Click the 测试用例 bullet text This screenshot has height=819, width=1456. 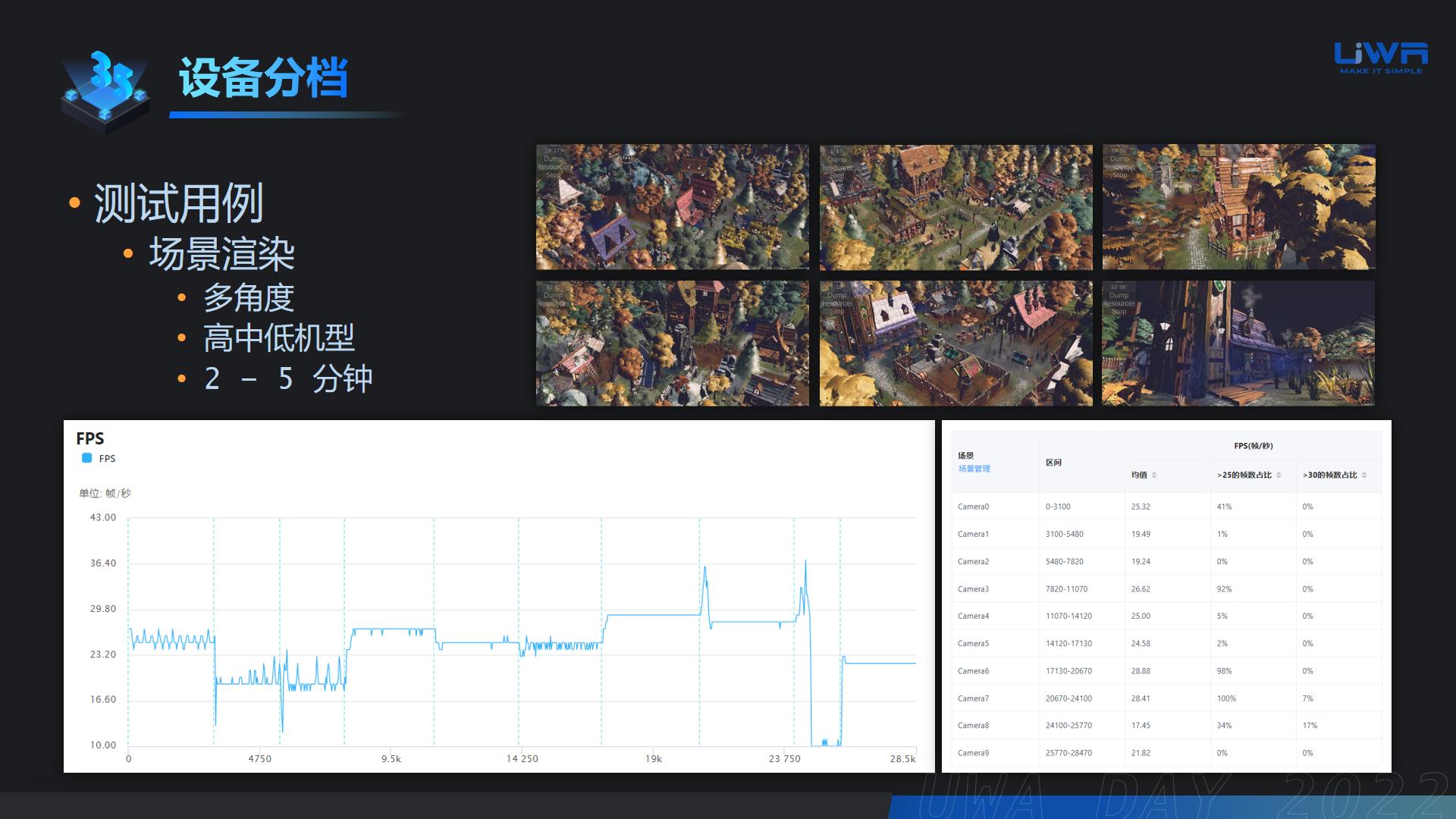[x=178, y=203]
